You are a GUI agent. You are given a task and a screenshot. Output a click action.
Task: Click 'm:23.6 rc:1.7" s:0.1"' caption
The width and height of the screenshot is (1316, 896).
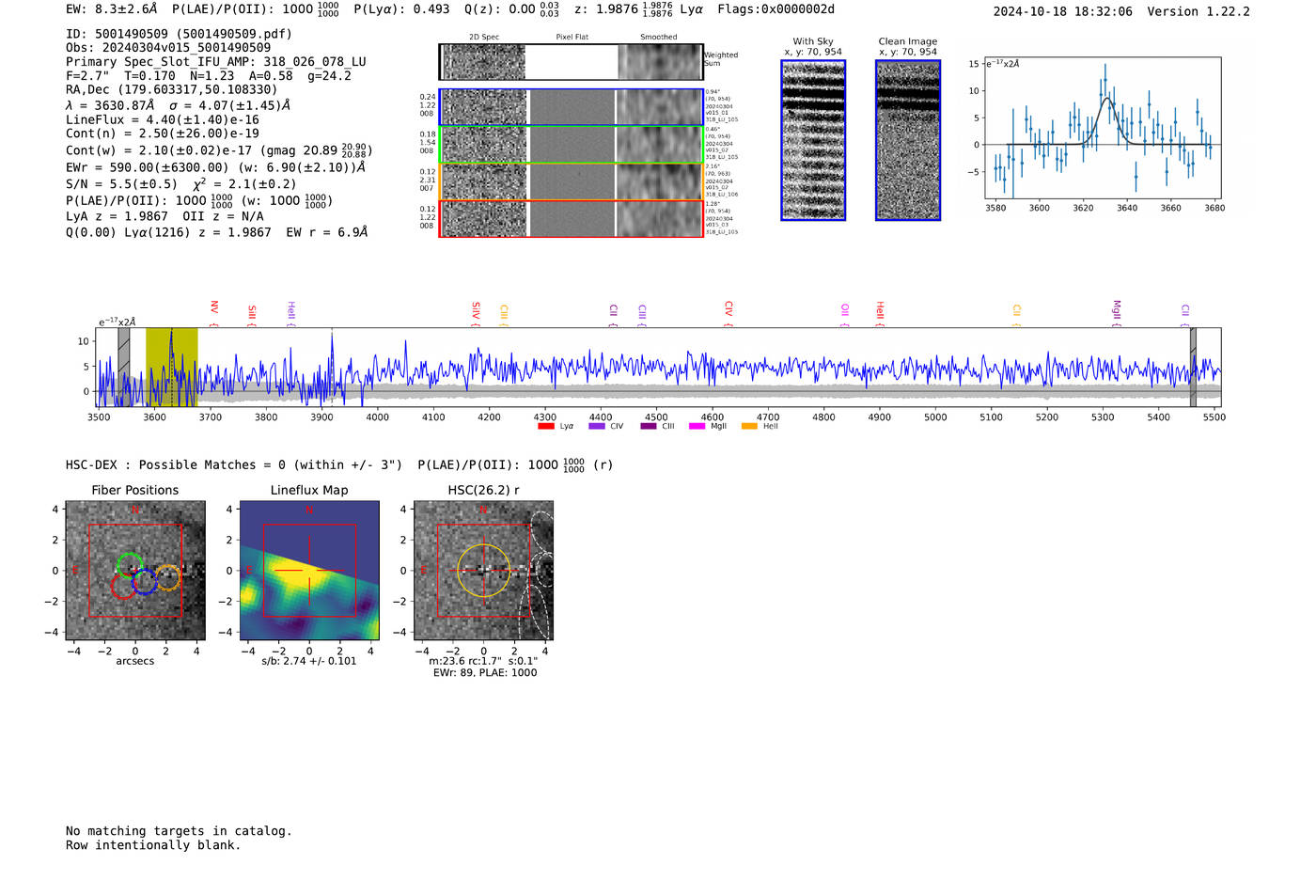483,661
